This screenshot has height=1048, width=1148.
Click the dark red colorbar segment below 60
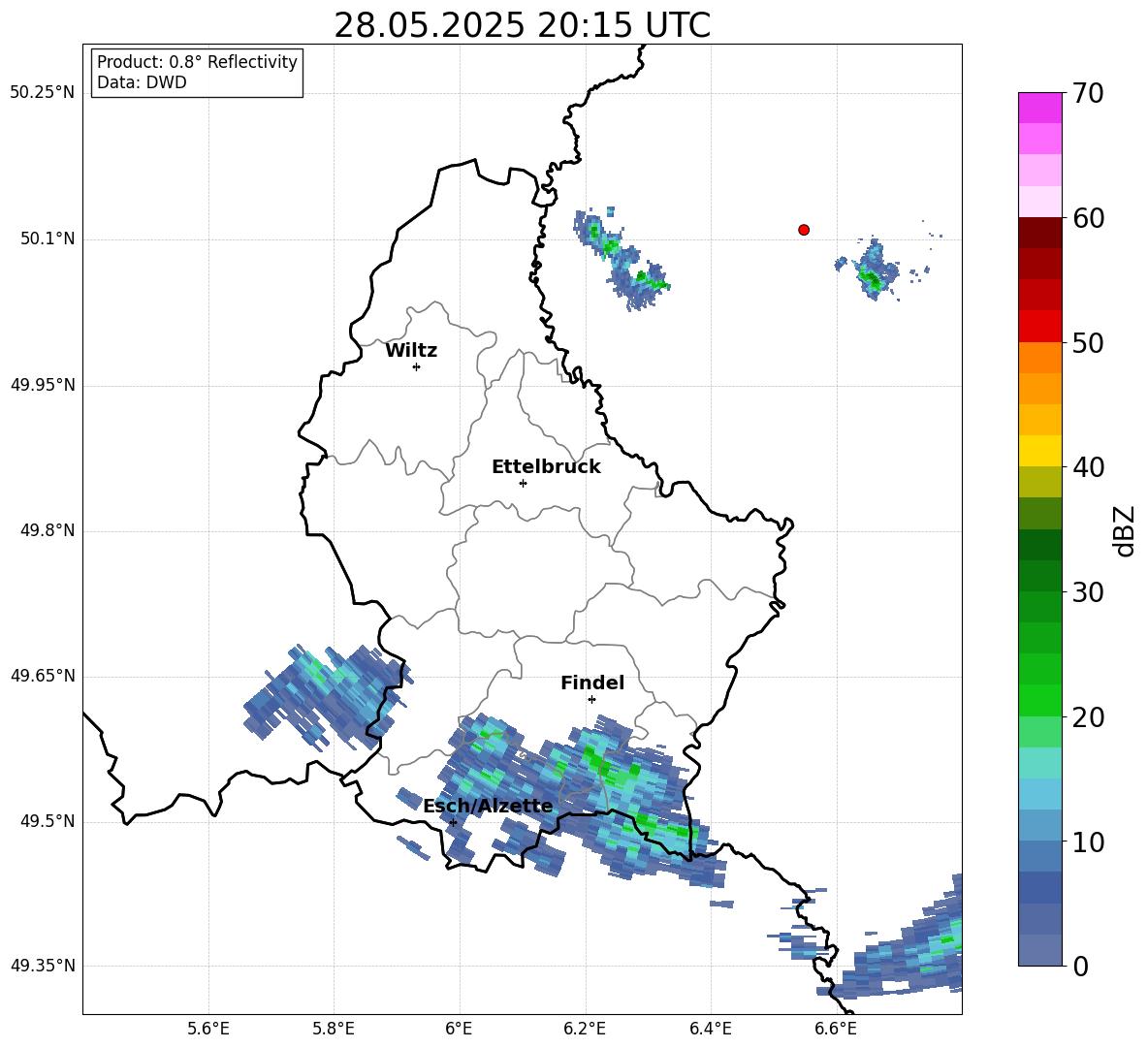[1039, 233]
